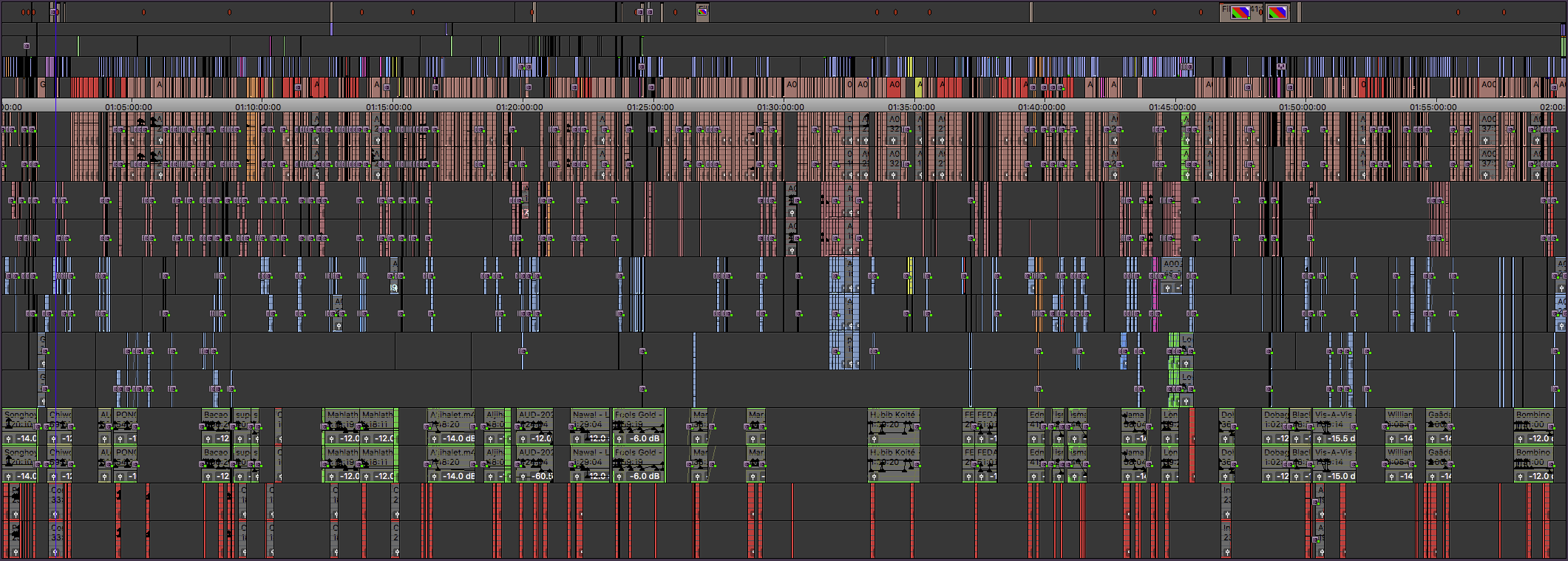Click the clip gain icon on upper Ajjihalet.m4 clip

tap(434, 438)
